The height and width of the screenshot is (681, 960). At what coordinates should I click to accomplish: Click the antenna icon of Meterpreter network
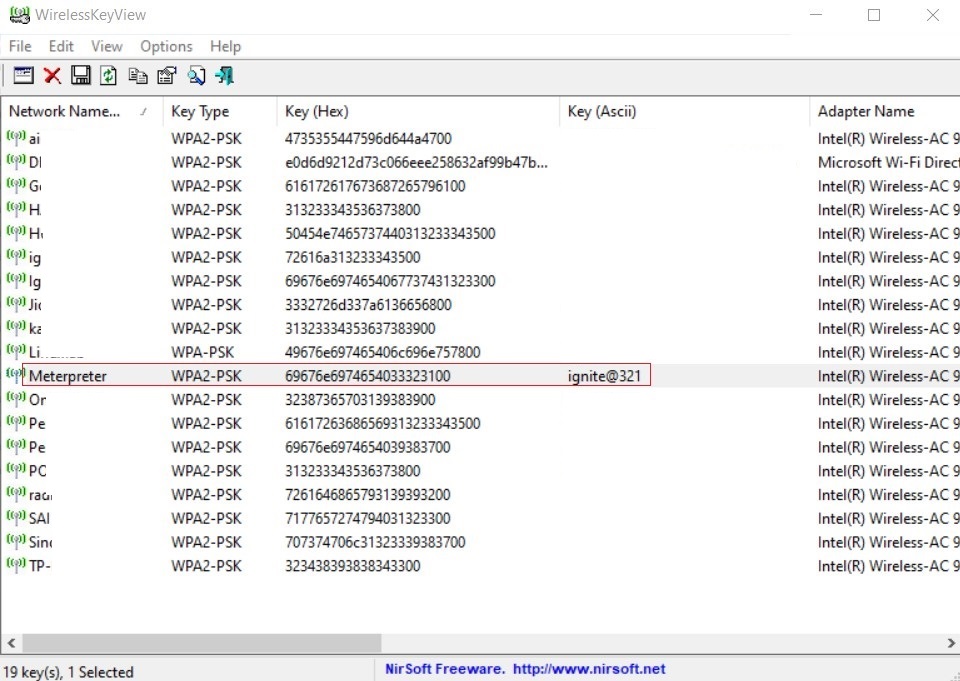(x=16, y=375)
